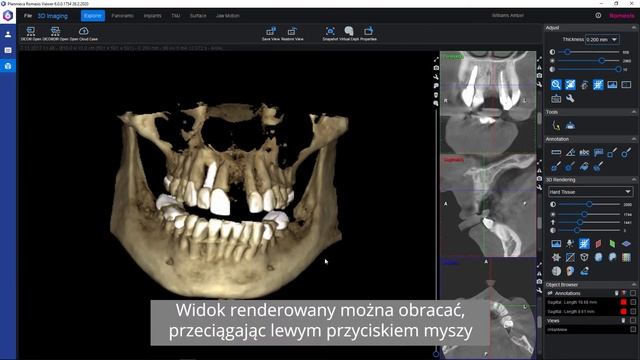This screenshot has height=360, width=640.
Task: Switch to the Panoramic tab
Action: (122, 16)
